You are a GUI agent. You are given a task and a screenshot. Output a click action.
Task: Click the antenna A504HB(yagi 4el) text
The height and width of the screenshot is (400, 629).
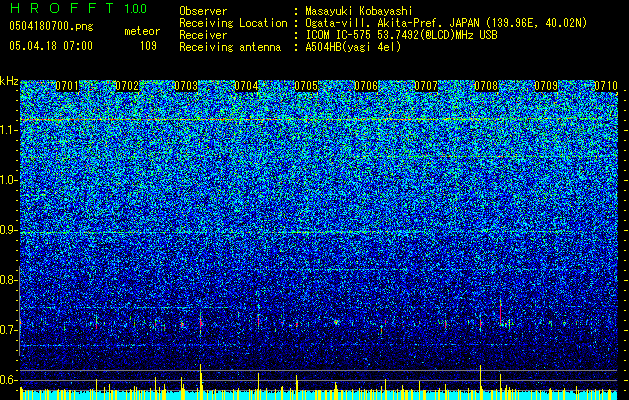click(353, 47)
